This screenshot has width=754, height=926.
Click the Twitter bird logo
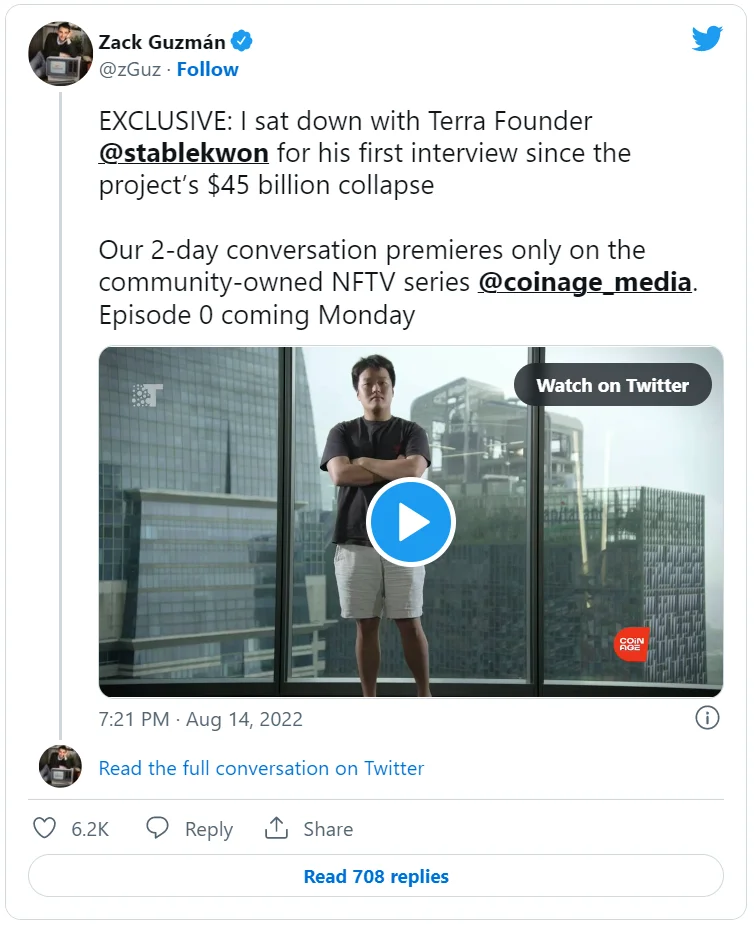pos(707,38)
